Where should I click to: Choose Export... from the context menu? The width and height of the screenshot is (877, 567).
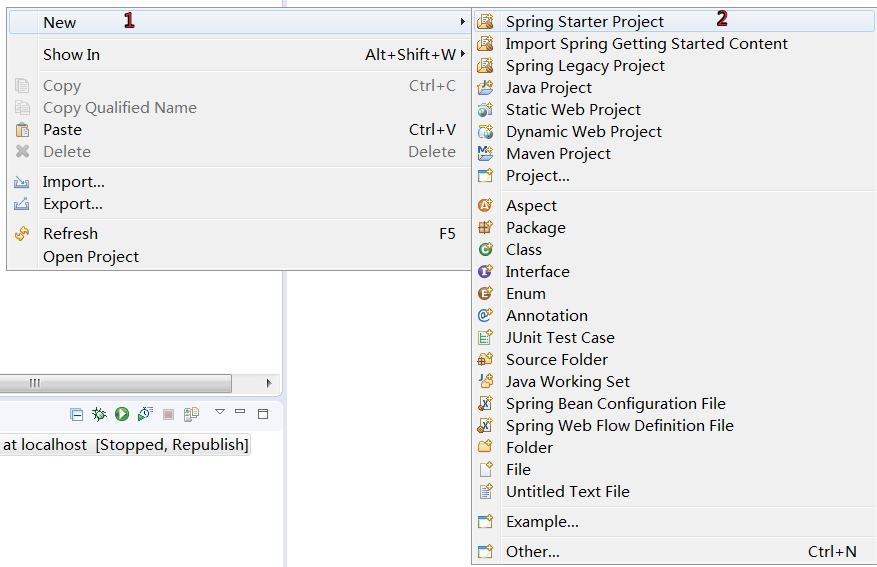click(240, 204)
